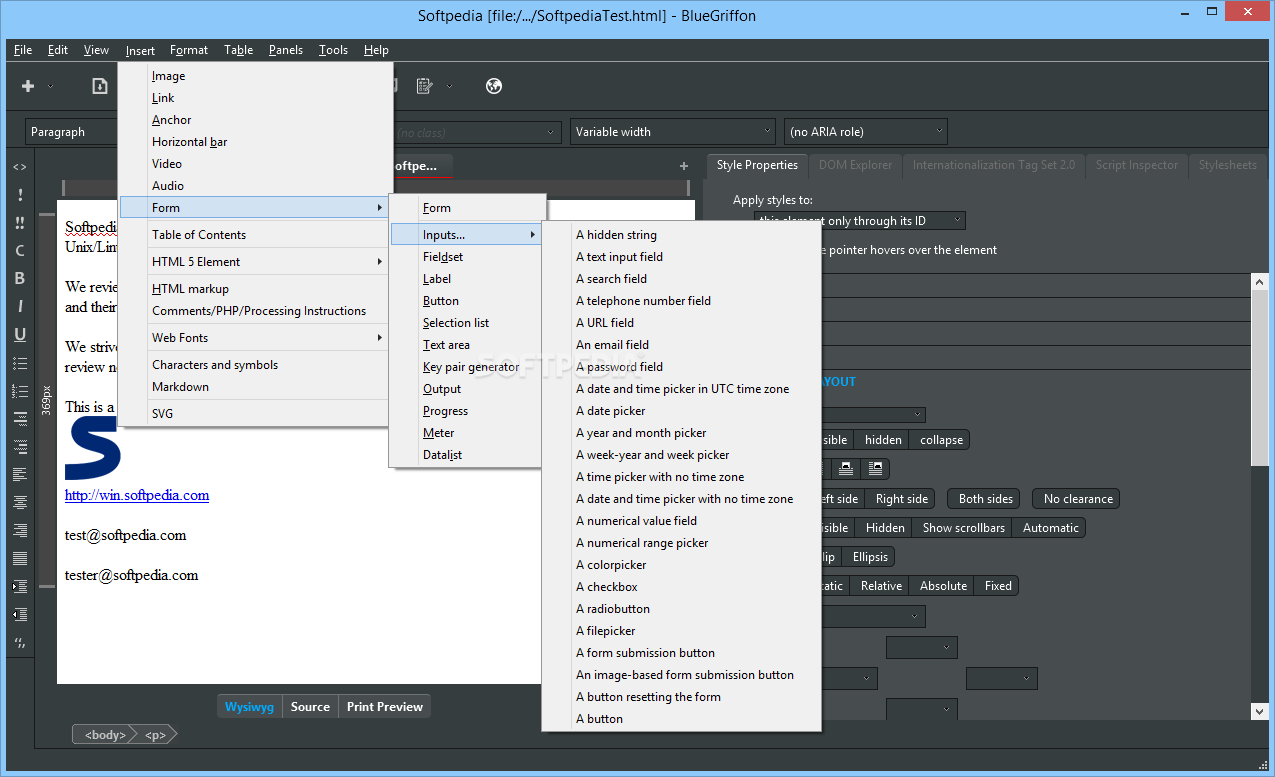The height and width of the screenshot is (777, 1275).
Task: Toggle Italic formatting icon
Action: (x=20, y=307)
